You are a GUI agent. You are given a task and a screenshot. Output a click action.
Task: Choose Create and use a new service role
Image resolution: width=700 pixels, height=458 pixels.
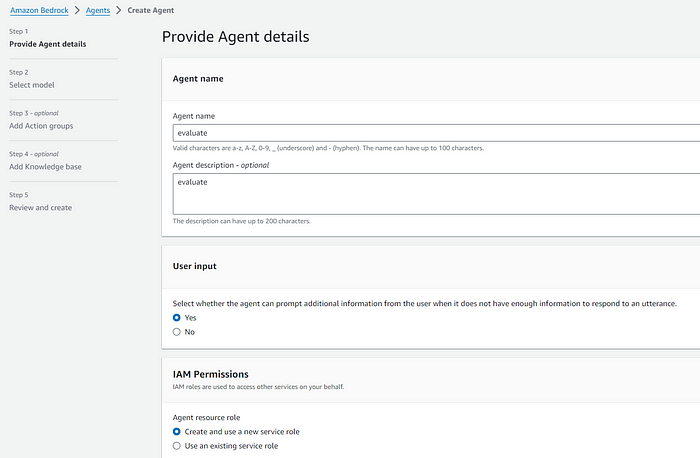coord(177,432)
